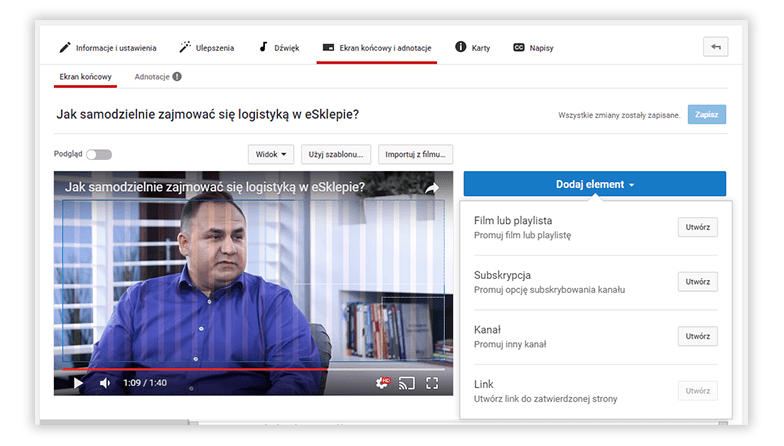The width and height of the screenshot is (784, 446).
Task: Click the Importuj z filmu... button
Action: coord(416,154)
